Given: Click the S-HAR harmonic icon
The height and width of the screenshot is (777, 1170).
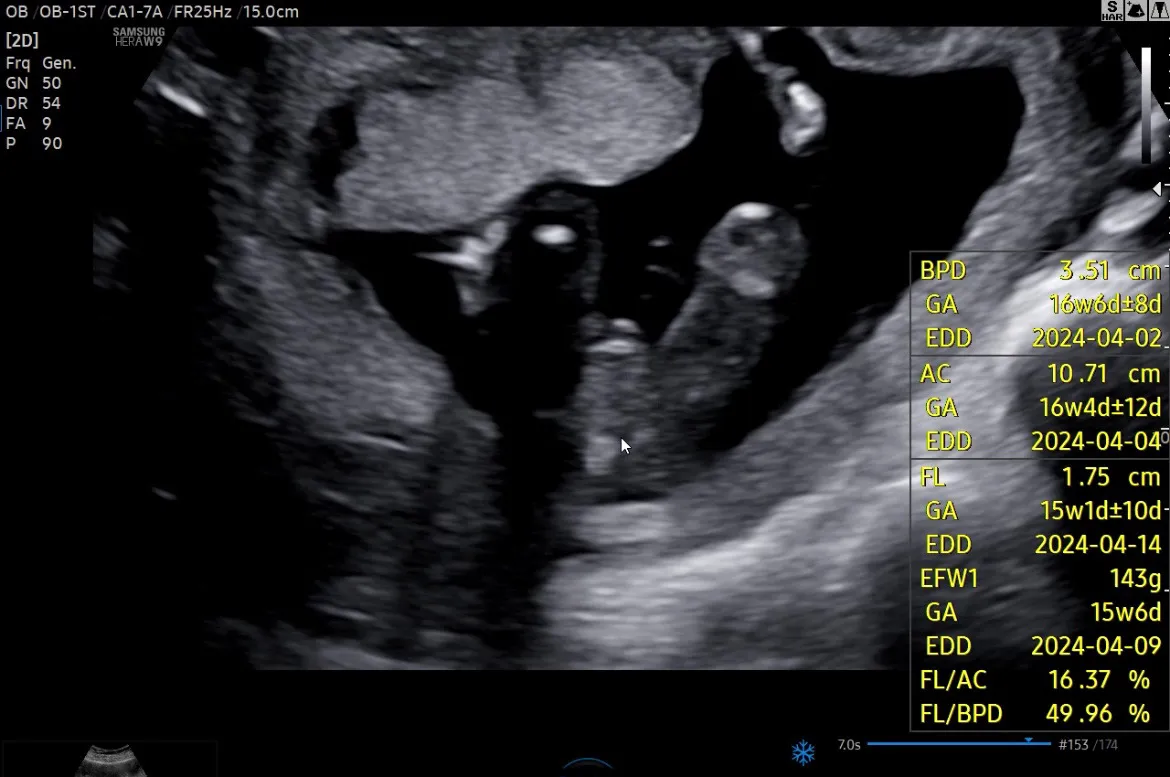Looking at the screenshot, I should coord(1112,10).
